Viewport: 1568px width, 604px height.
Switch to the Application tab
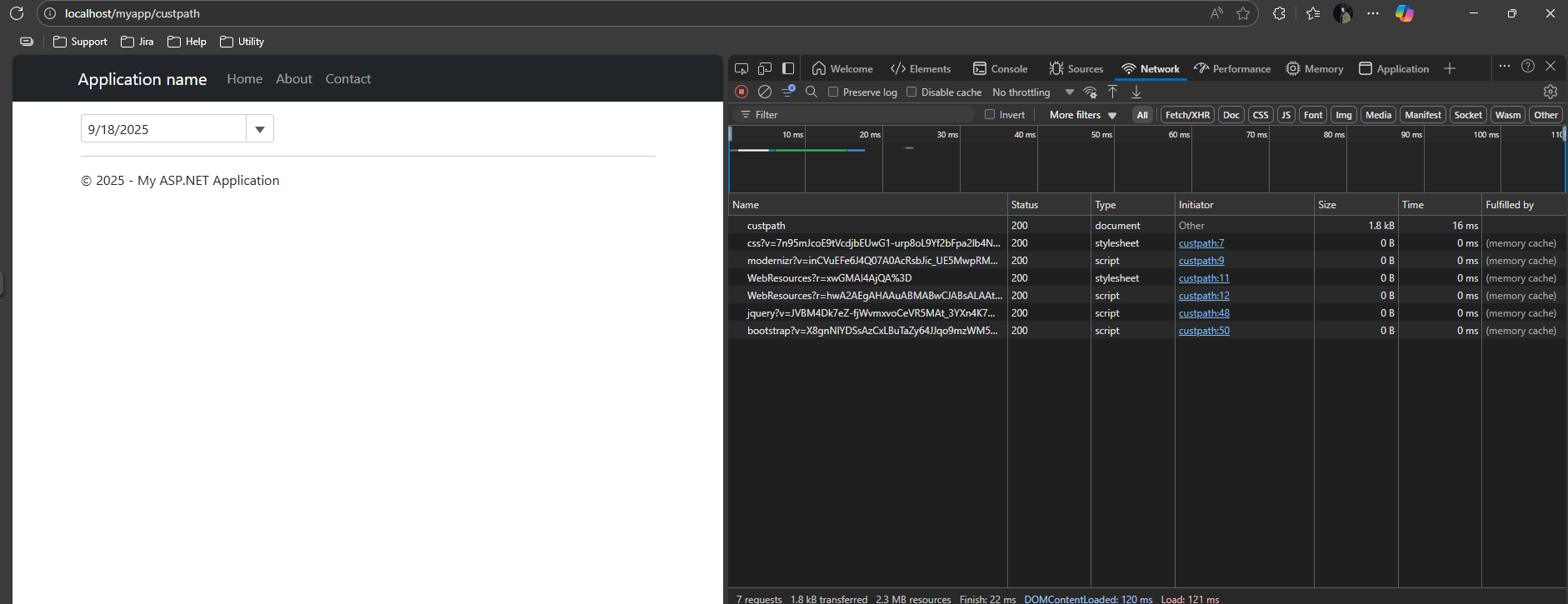tap(1394, 68)
